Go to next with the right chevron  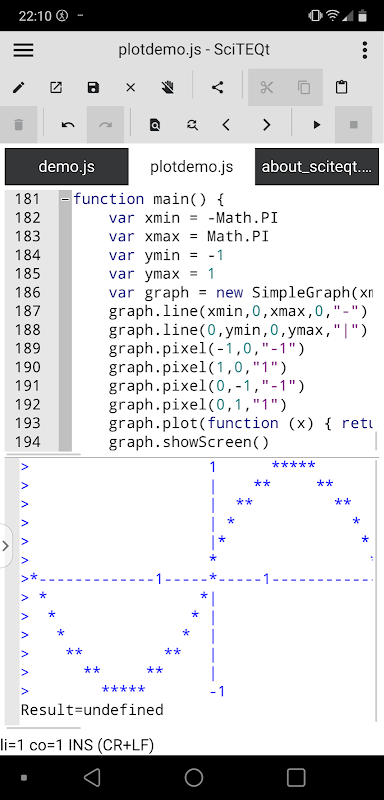click(x=266, y=125)
